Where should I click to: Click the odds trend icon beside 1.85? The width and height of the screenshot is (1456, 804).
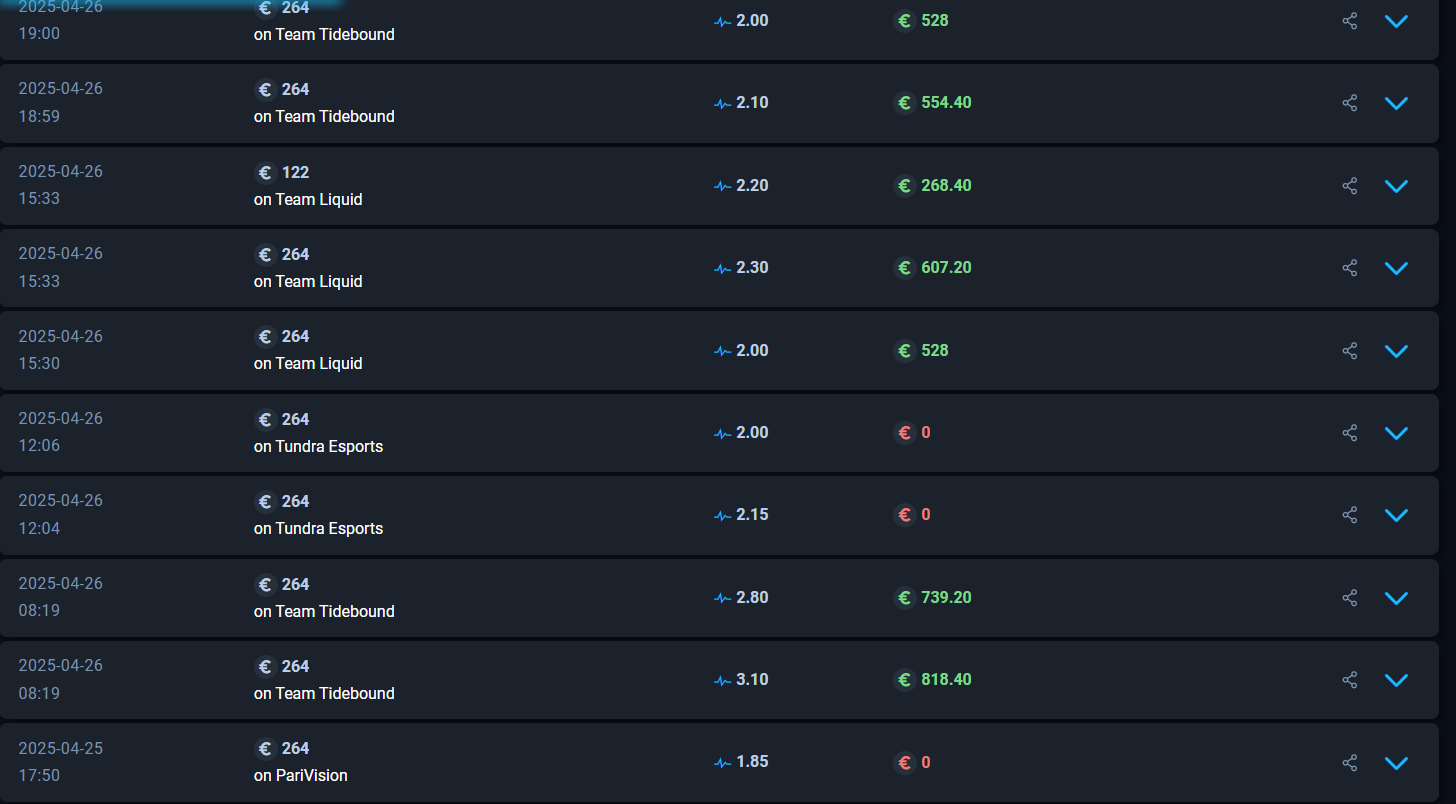pos(723,763)
